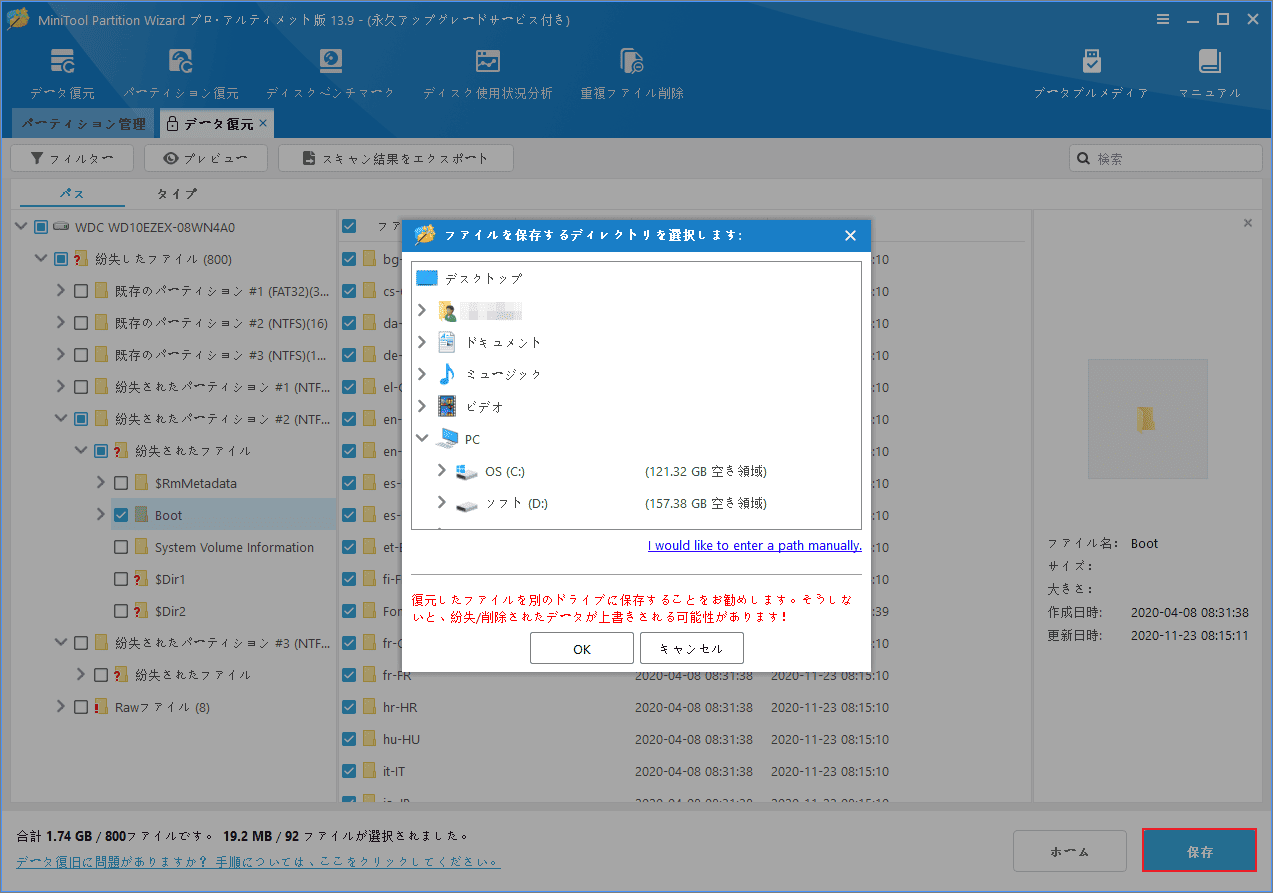This screenshot has height=893, width=1273.
Task: Check 既存のパーティション #1 (FAT32) checkbox
Action: tap(81, 291)
